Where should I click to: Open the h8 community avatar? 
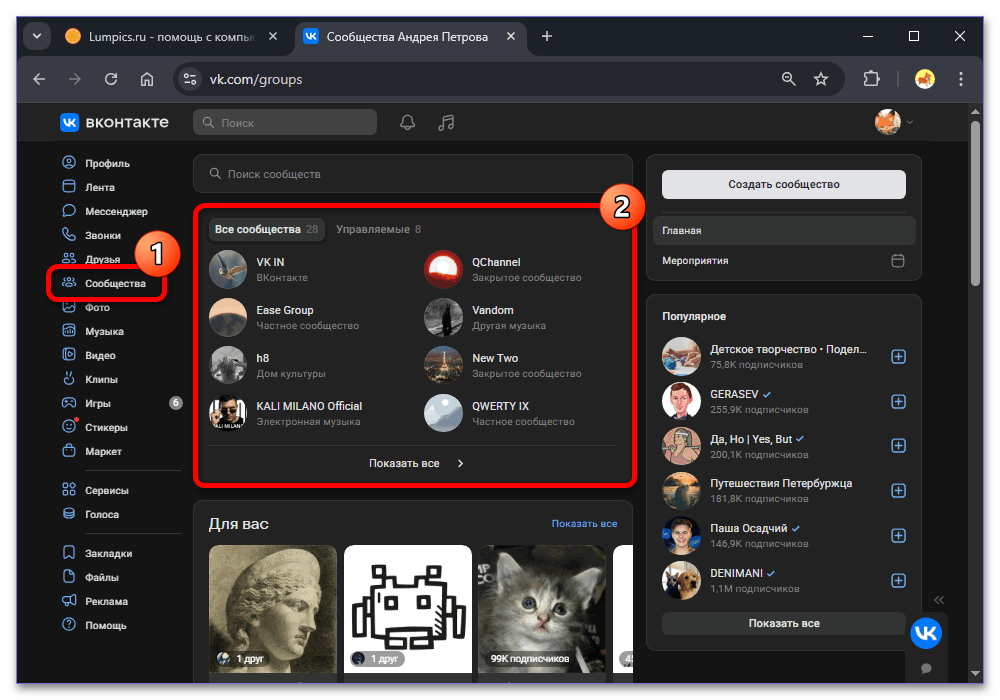(228, 365)
